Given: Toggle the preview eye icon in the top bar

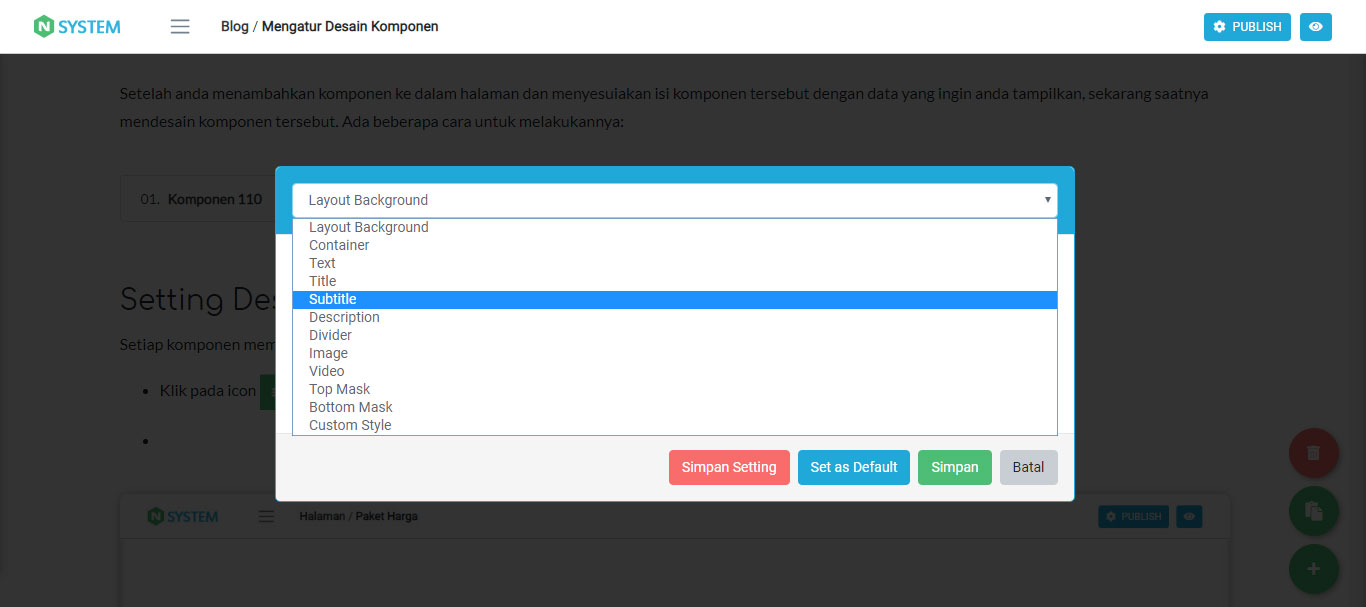Looking at the screenshot, I should point(1315,27).
